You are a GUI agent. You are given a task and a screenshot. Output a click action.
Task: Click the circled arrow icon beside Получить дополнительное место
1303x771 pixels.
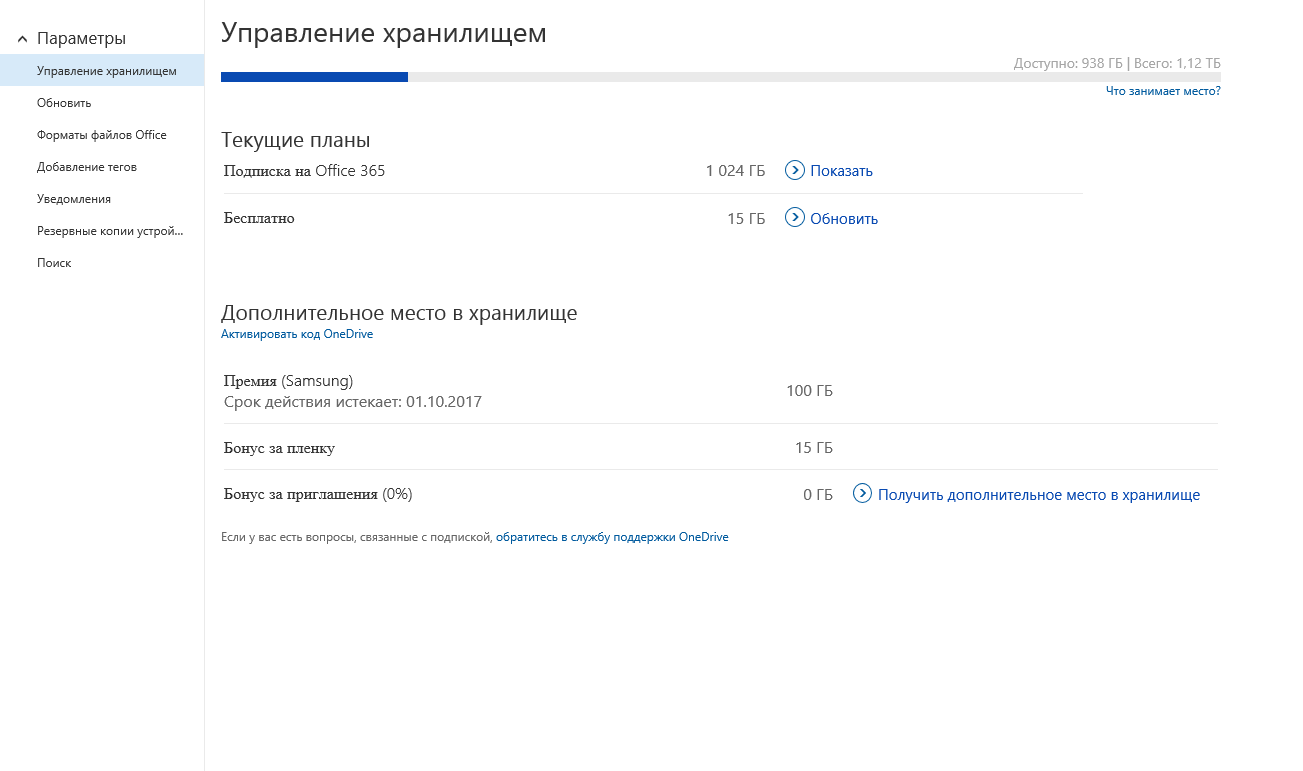click(x=862, y=494)
